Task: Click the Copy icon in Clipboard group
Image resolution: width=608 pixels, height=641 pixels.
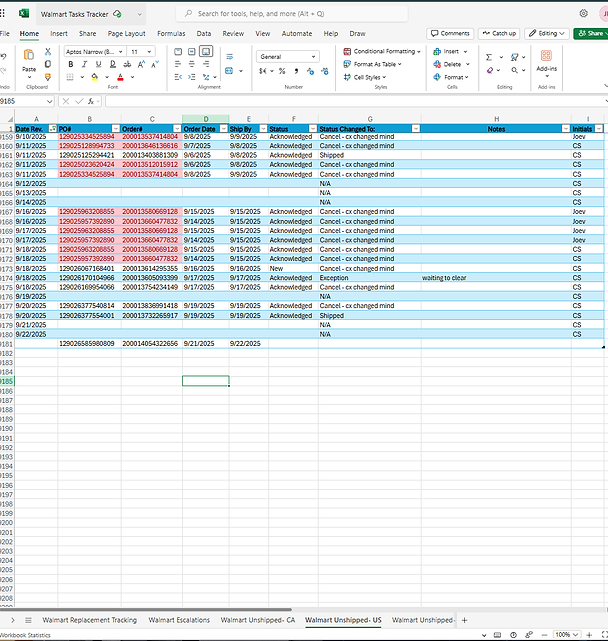Action: (x=48, y=64)
